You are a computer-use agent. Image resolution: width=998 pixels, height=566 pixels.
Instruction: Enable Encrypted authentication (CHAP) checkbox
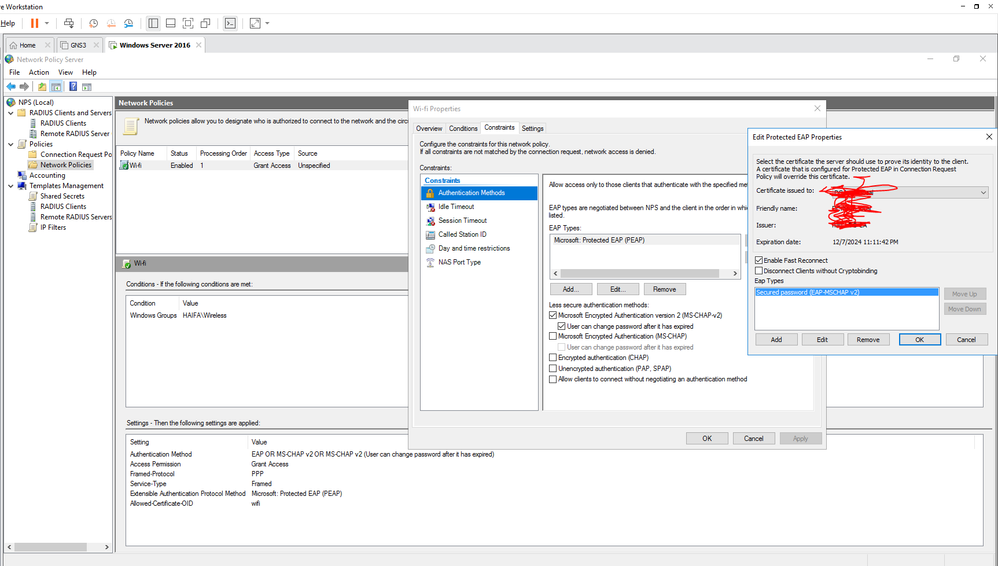[553, 357]
